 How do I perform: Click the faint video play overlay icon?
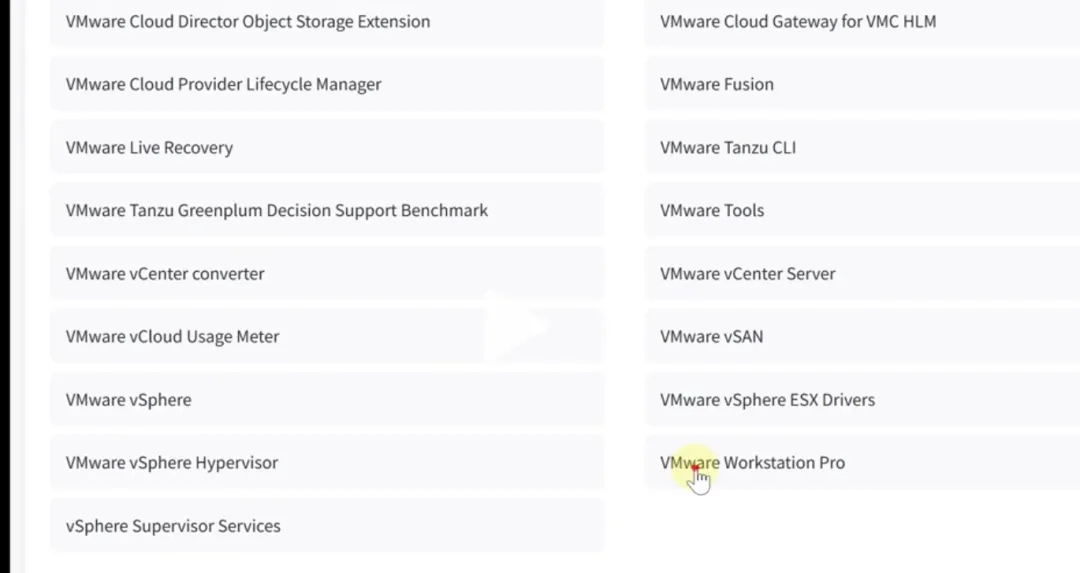(518, 326)
